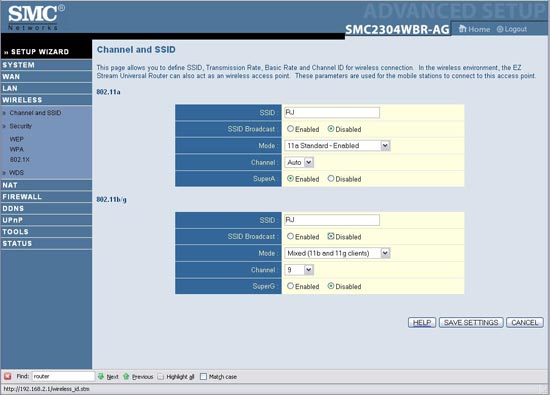Click the SAVE SETTINGS button

coord(471,322)
